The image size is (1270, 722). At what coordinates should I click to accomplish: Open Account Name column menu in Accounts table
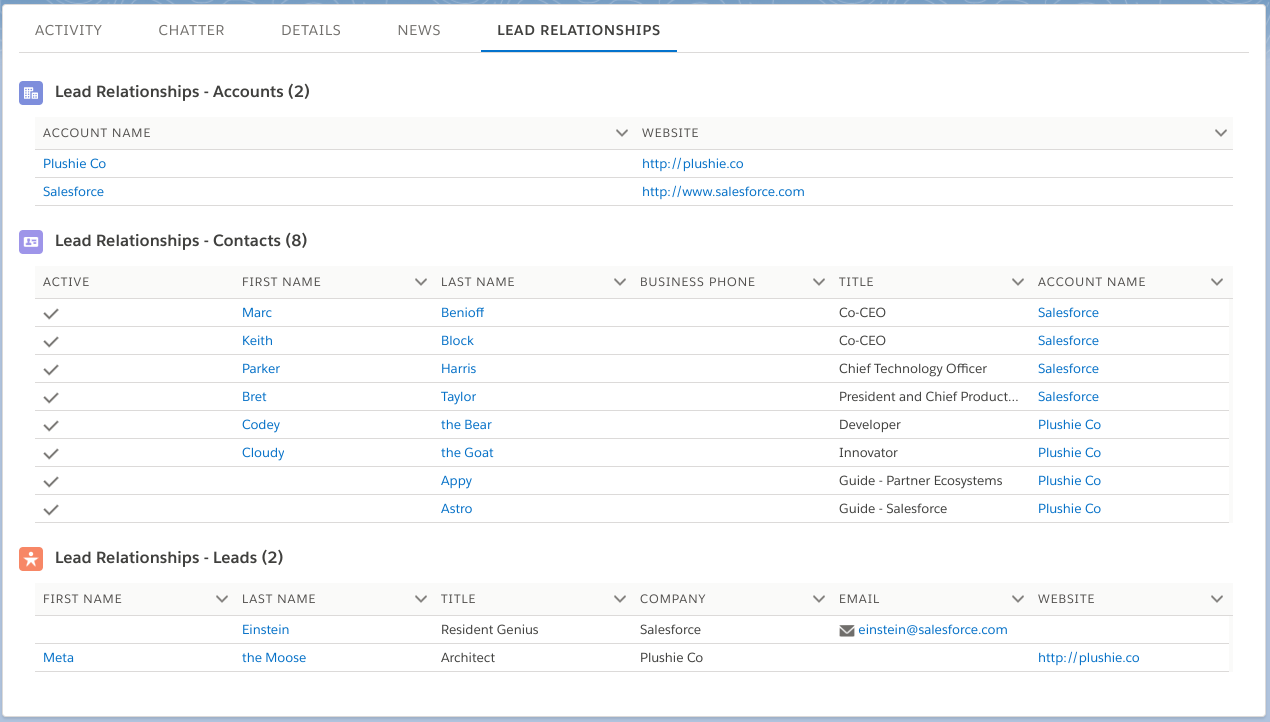point(620,133)
